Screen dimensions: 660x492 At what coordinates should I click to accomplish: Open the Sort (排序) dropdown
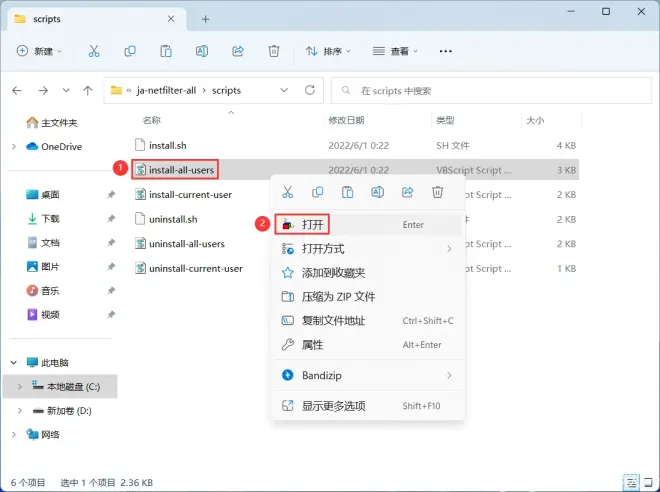point(328,51)
